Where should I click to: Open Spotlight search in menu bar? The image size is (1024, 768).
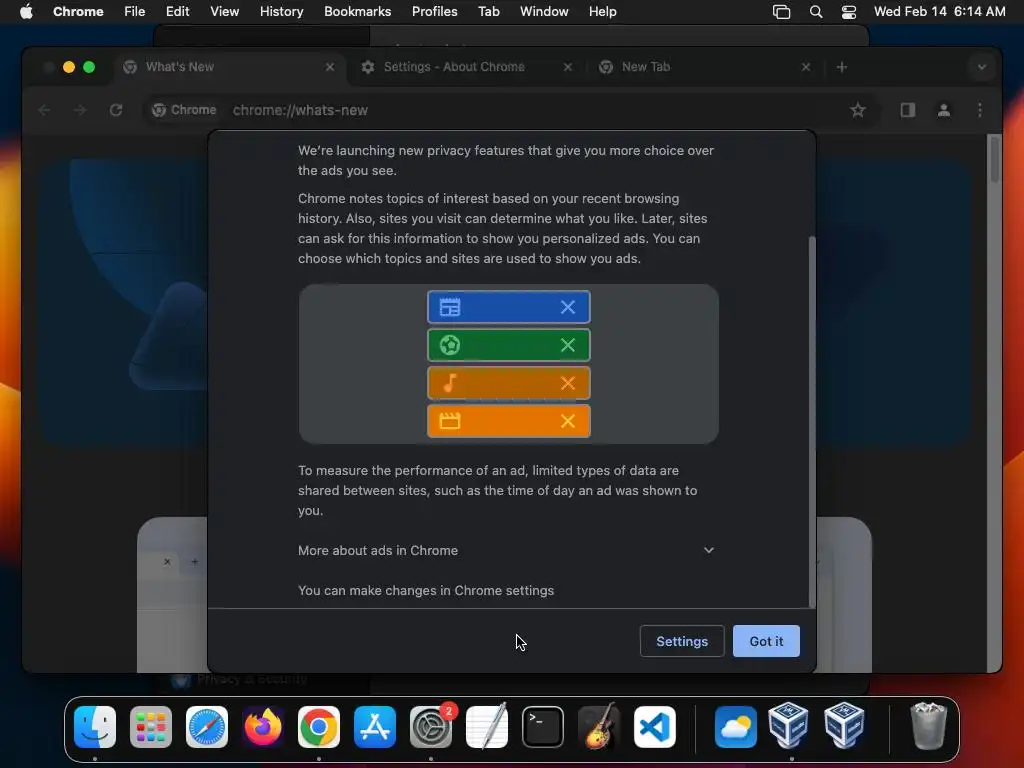816,12
